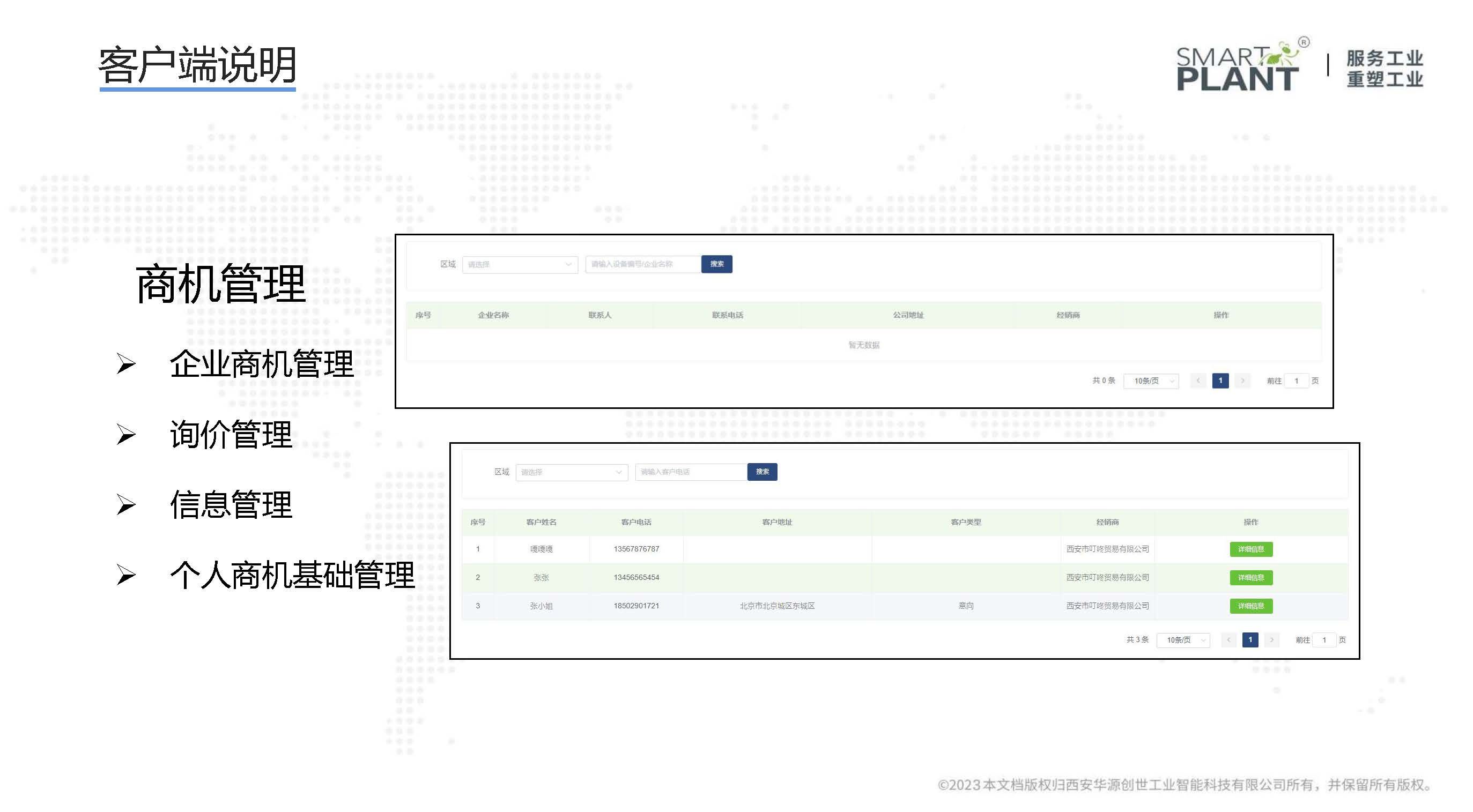
Task: Click the 个人商机基础管理 bullet item
Action: point(292,576)
